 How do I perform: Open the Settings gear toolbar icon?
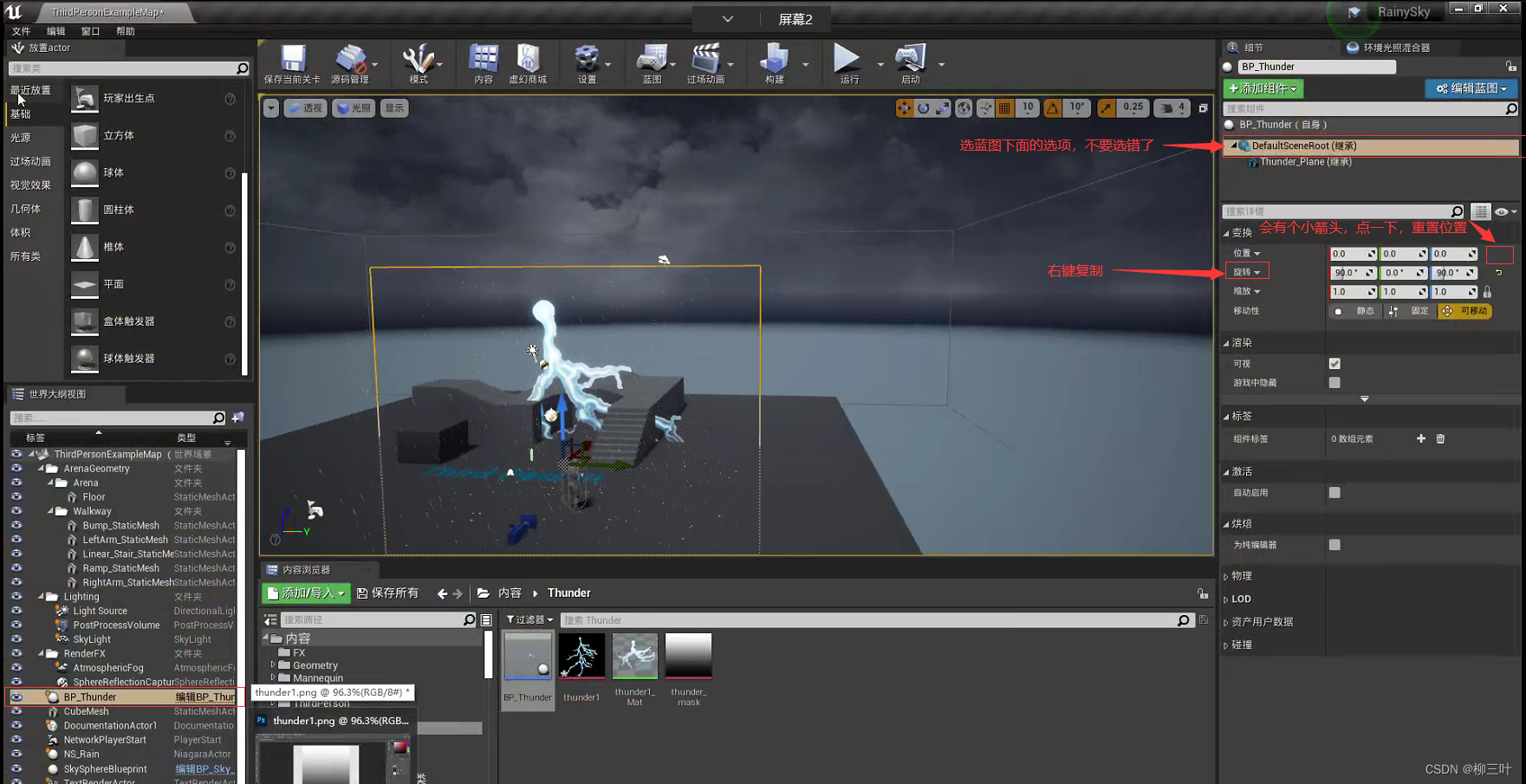pyautogui.click(x=588, y=58)
